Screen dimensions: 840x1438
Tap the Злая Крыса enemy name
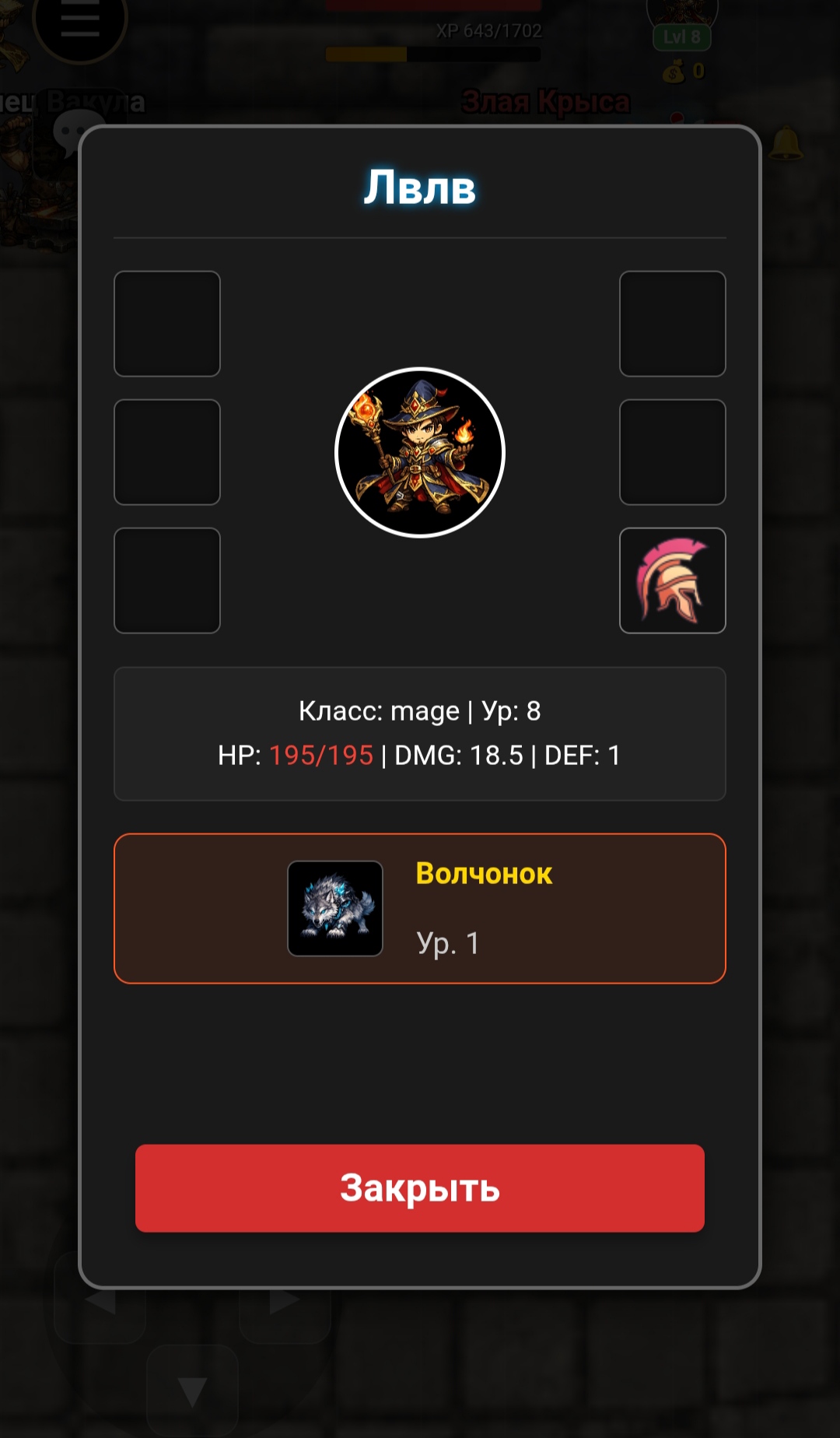pyautogui.click(x=546, y=102)
